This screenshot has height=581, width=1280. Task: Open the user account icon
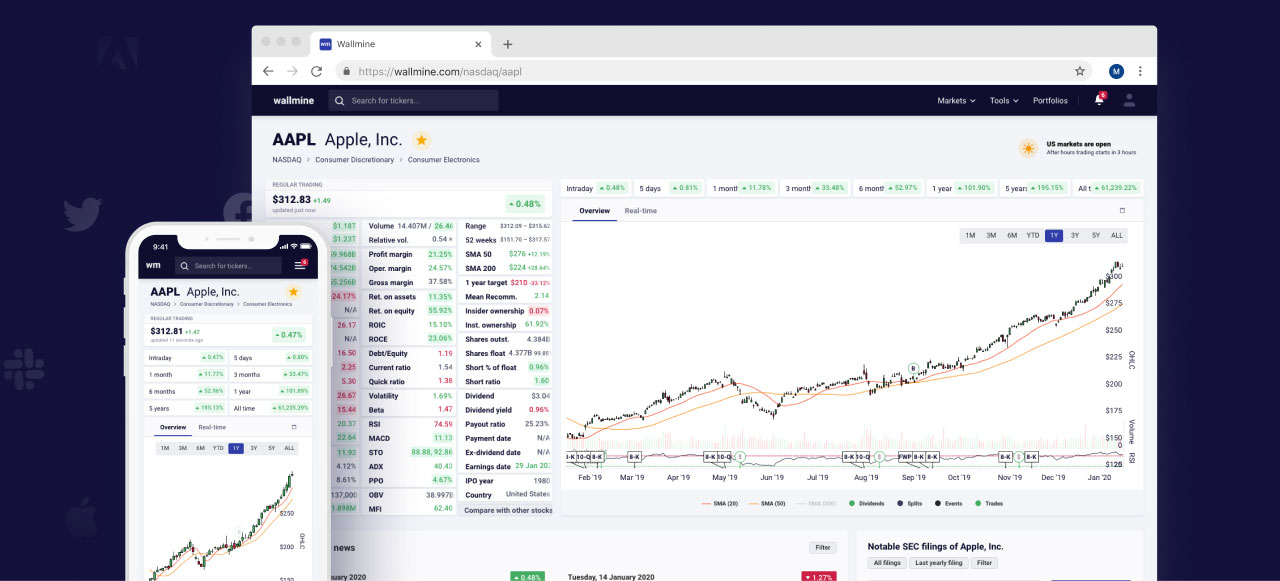click(x=1129, y=100)
